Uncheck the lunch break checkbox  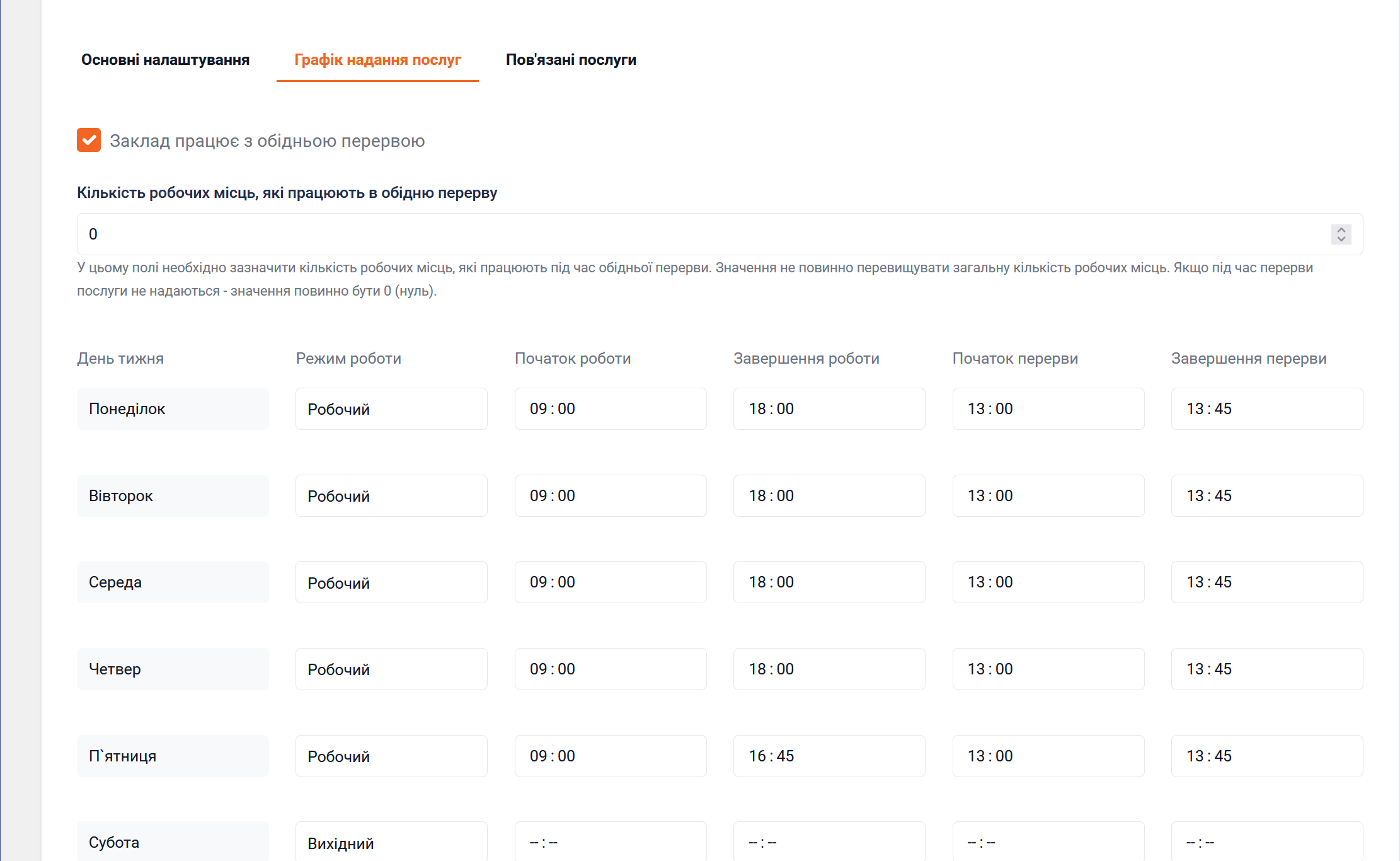tap(89, 140)
